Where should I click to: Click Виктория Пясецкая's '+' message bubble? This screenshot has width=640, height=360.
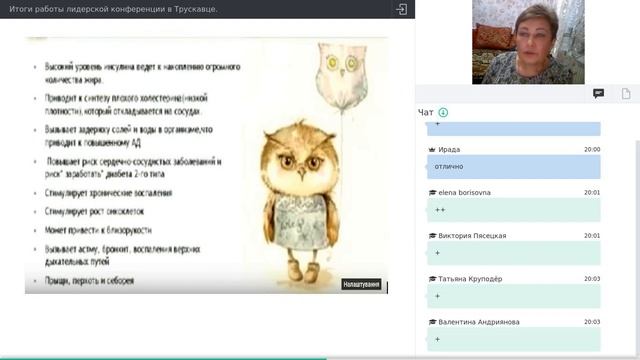513,253
